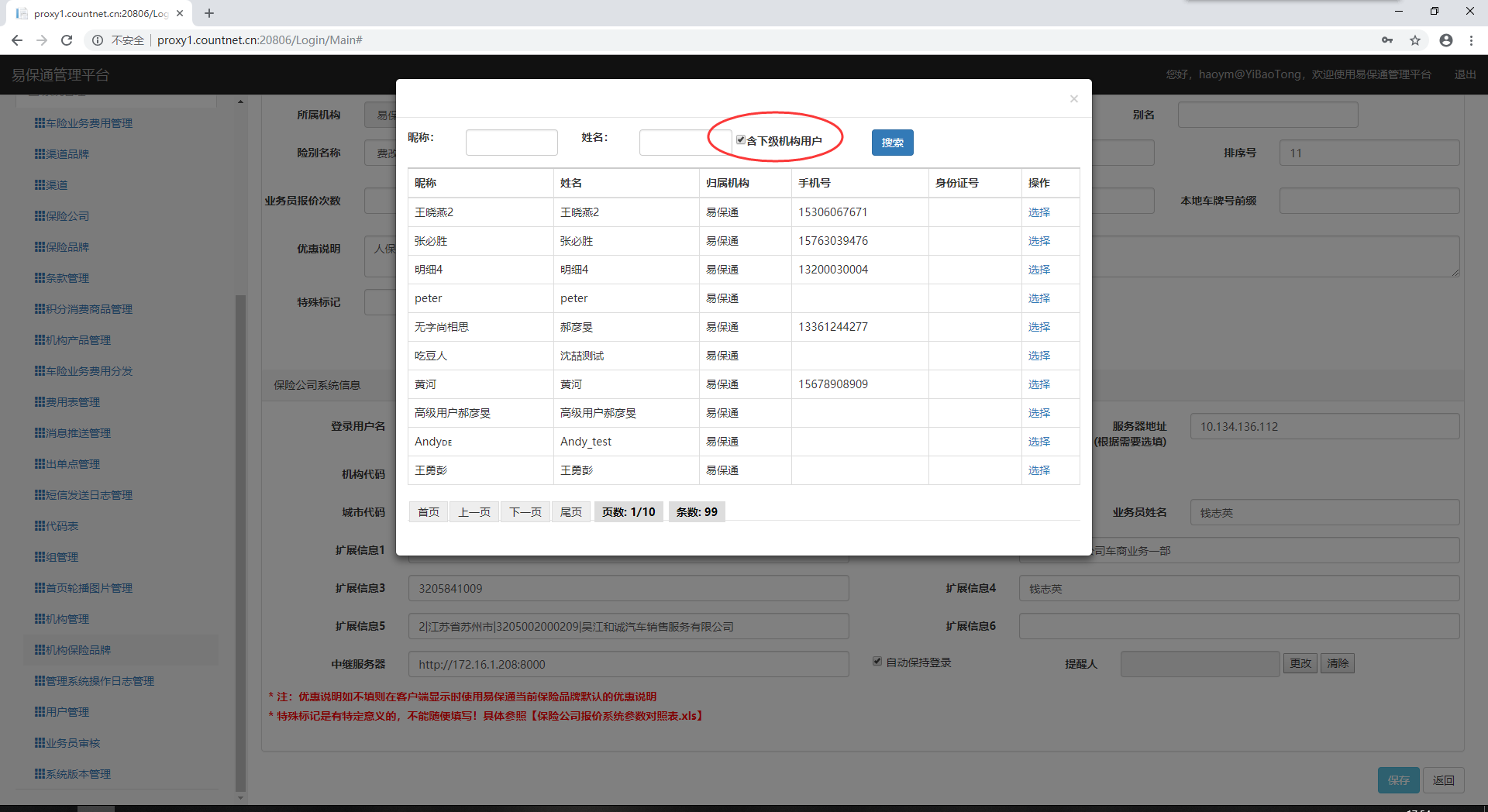Viewport: 1488px width, 812px height.
Task: Click the blue 搜索 button
Action: pos(892,143)
